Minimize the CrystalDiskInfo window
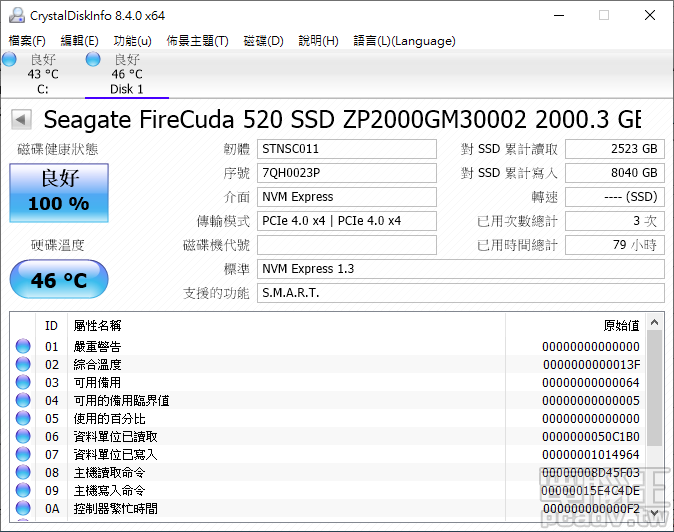This screenshot has width=674, height=532. [559, 15]
